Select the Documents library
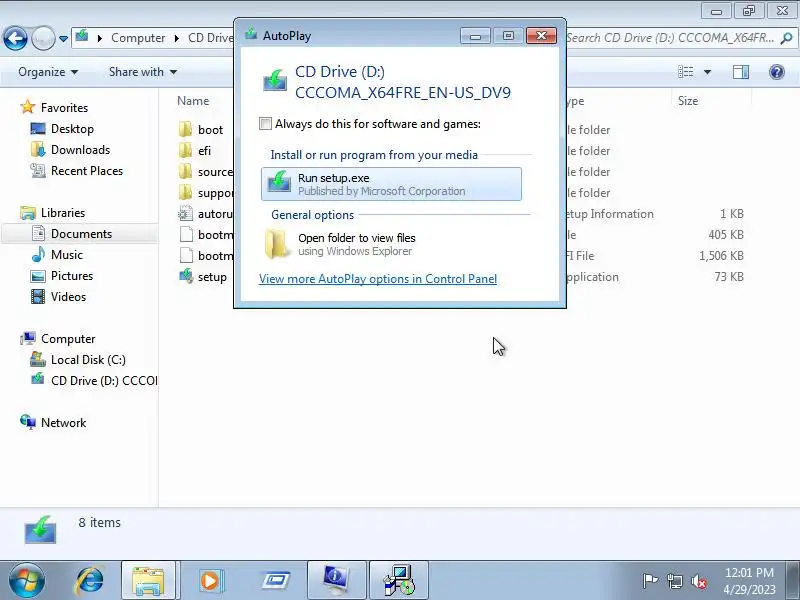The height and width of the screenshot is (600, 800). pos(81,234)
